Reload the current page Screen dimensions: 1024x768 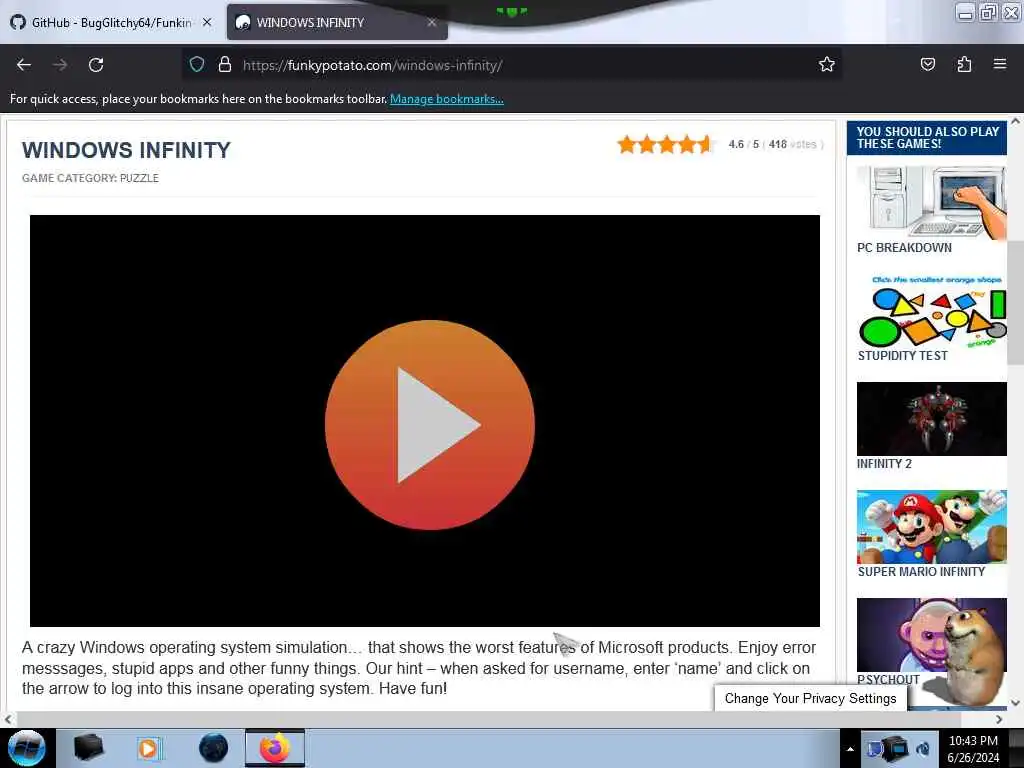coord(96,65)
